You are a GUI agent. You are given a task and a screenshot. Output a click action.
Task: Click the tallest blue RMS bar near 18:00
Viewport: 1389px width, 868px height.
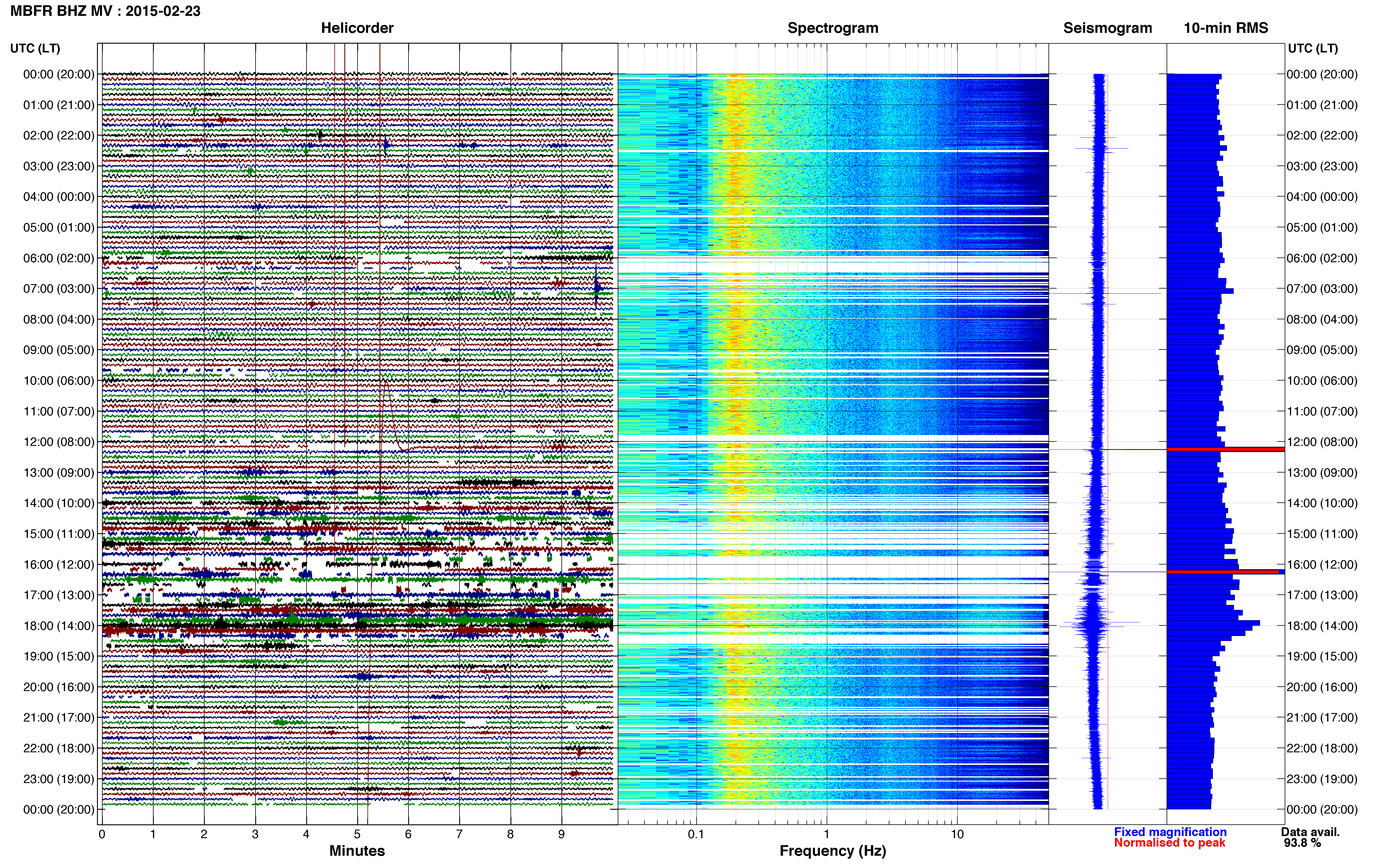click(x=1213, y=623)
